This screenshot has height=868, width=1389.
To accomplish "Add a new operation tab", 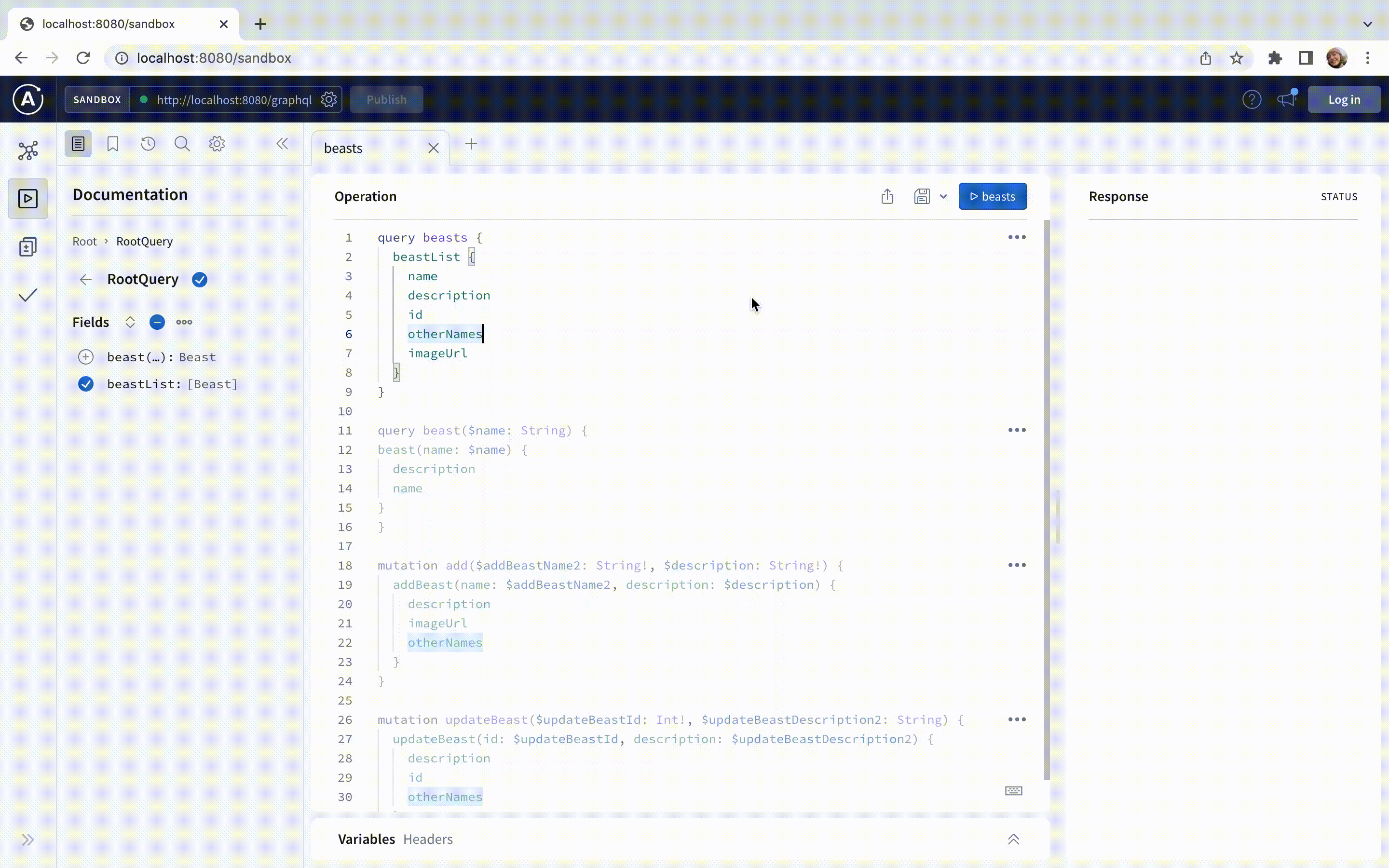I will point(471,144).
